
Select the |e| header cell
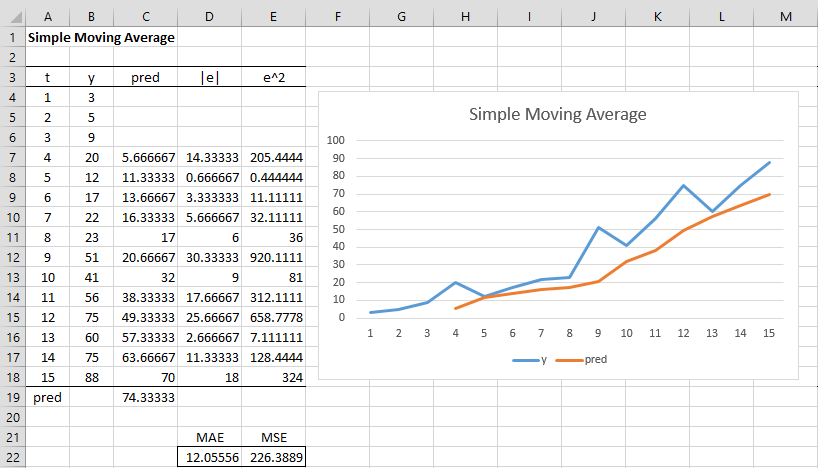tap(209, 78)
